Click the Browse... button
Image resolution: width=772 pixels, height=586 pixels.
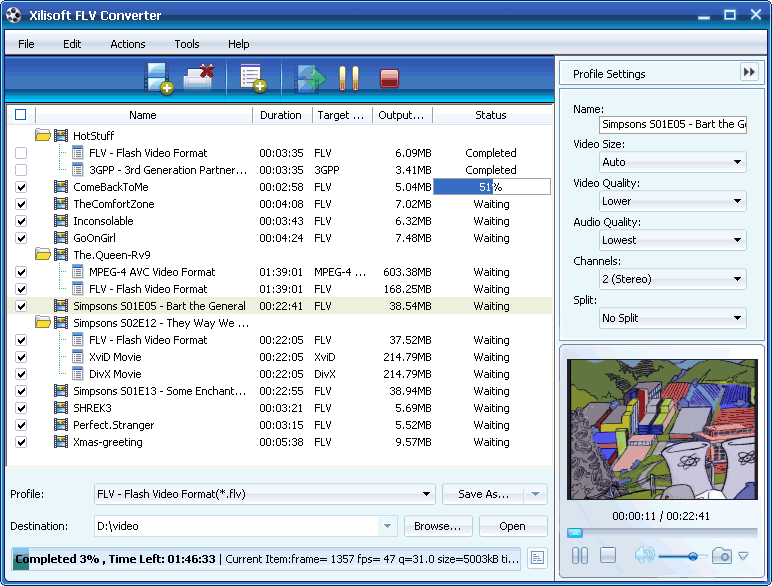click(437, 526)
